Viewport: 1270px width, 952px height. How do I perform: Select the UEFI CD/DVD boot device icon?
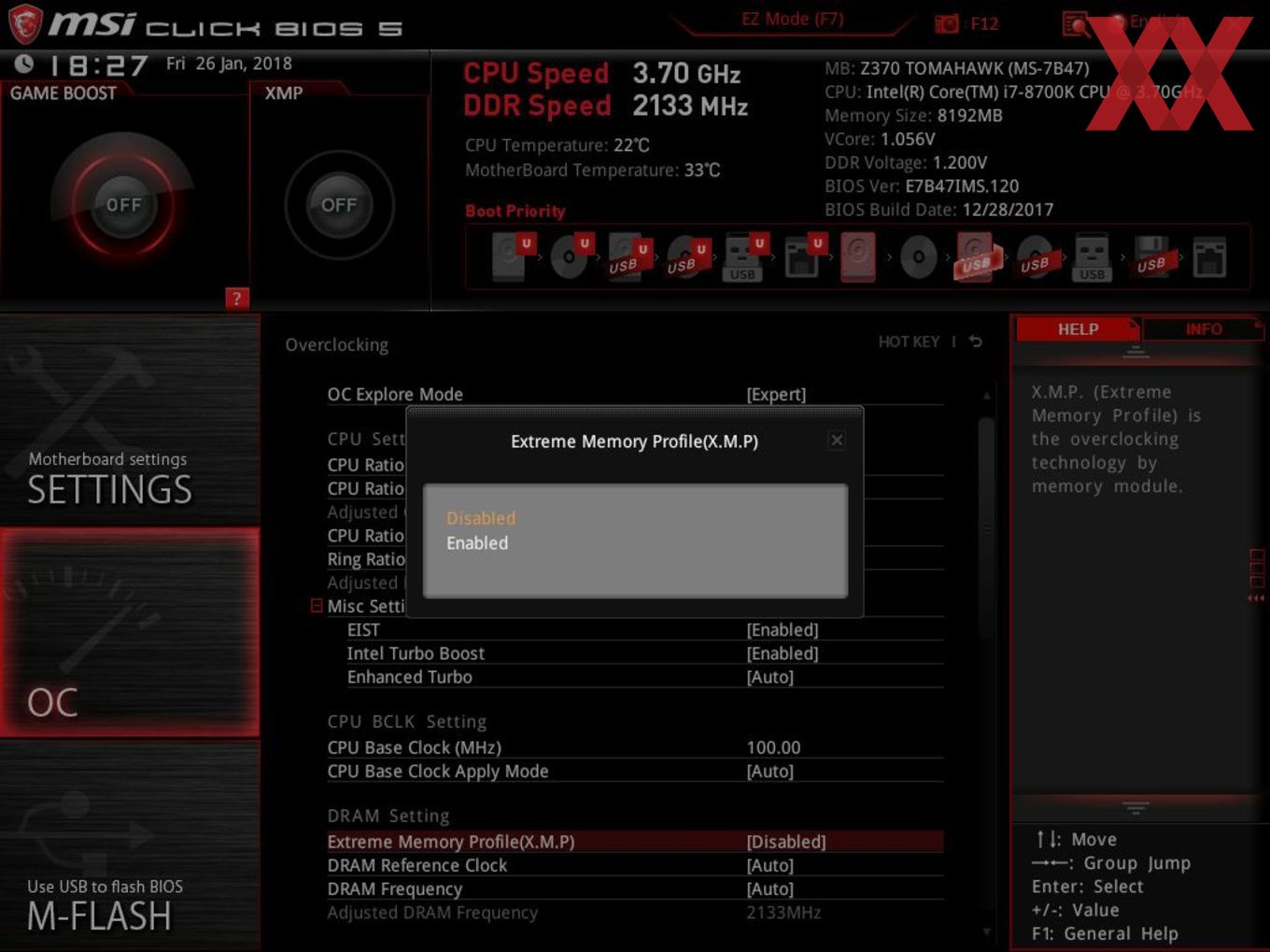tap(571, 258)
